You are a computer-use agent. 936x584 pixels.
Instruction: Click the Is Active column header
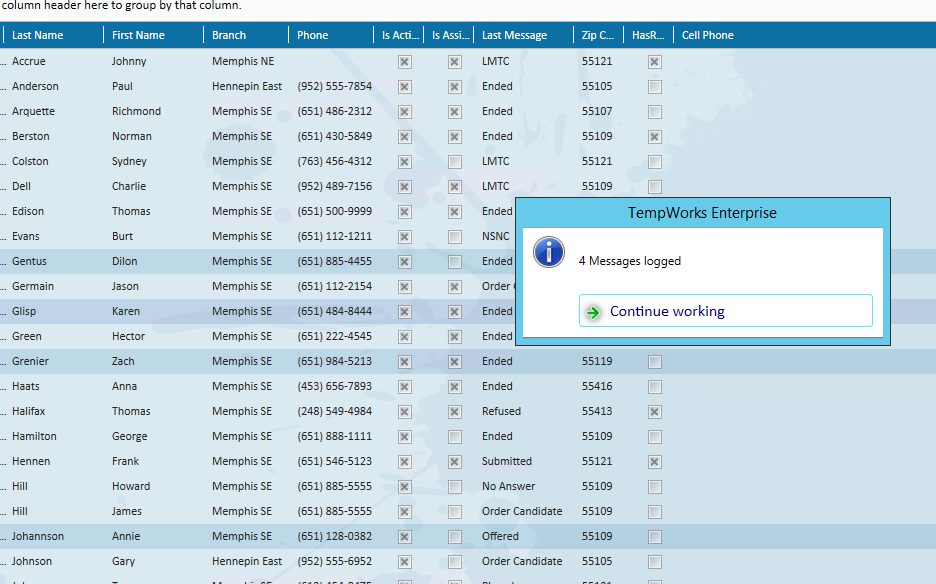click(400, 35)
